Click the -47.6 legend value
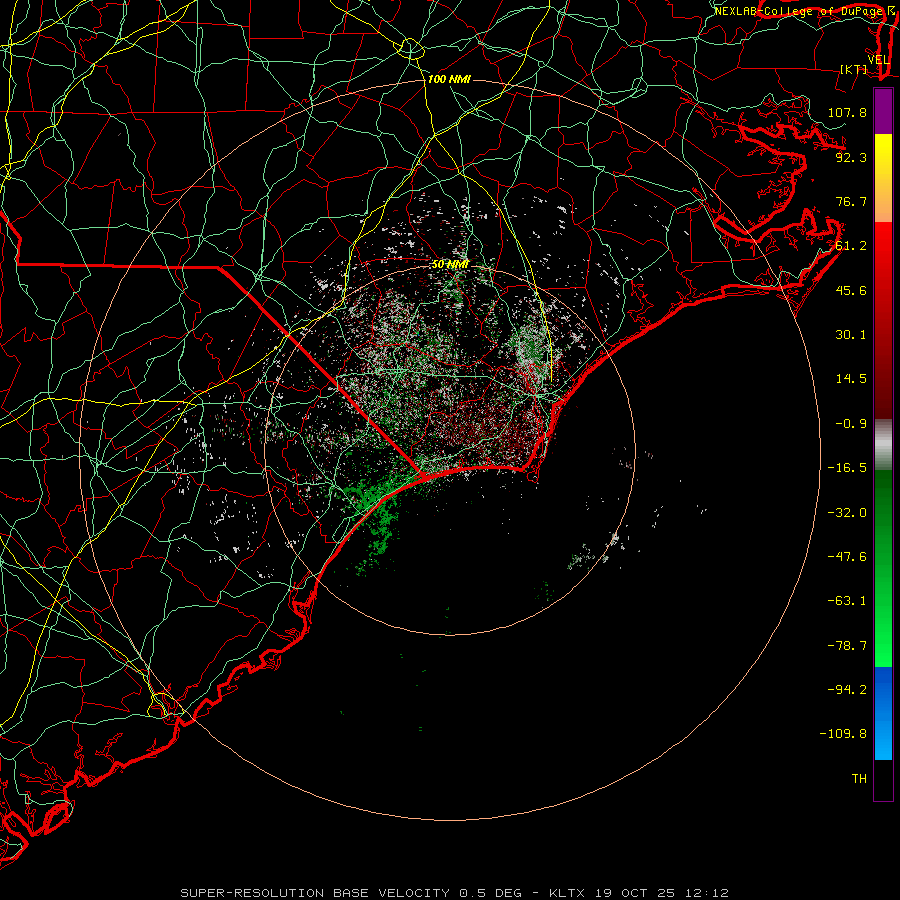This screenshot has width=900, height=900. (x=847, y=557)
